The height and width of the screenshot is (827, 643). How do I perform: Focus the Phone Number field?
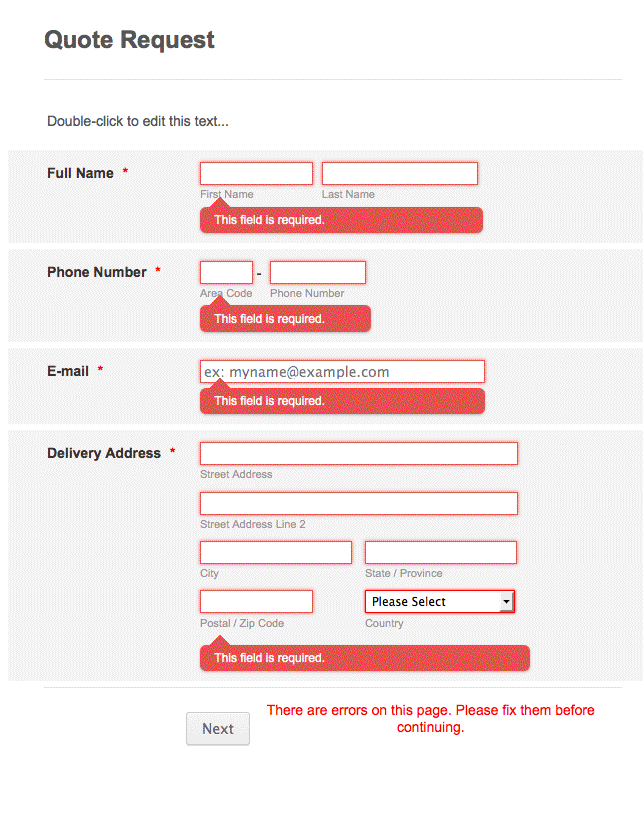click(317, 272)
